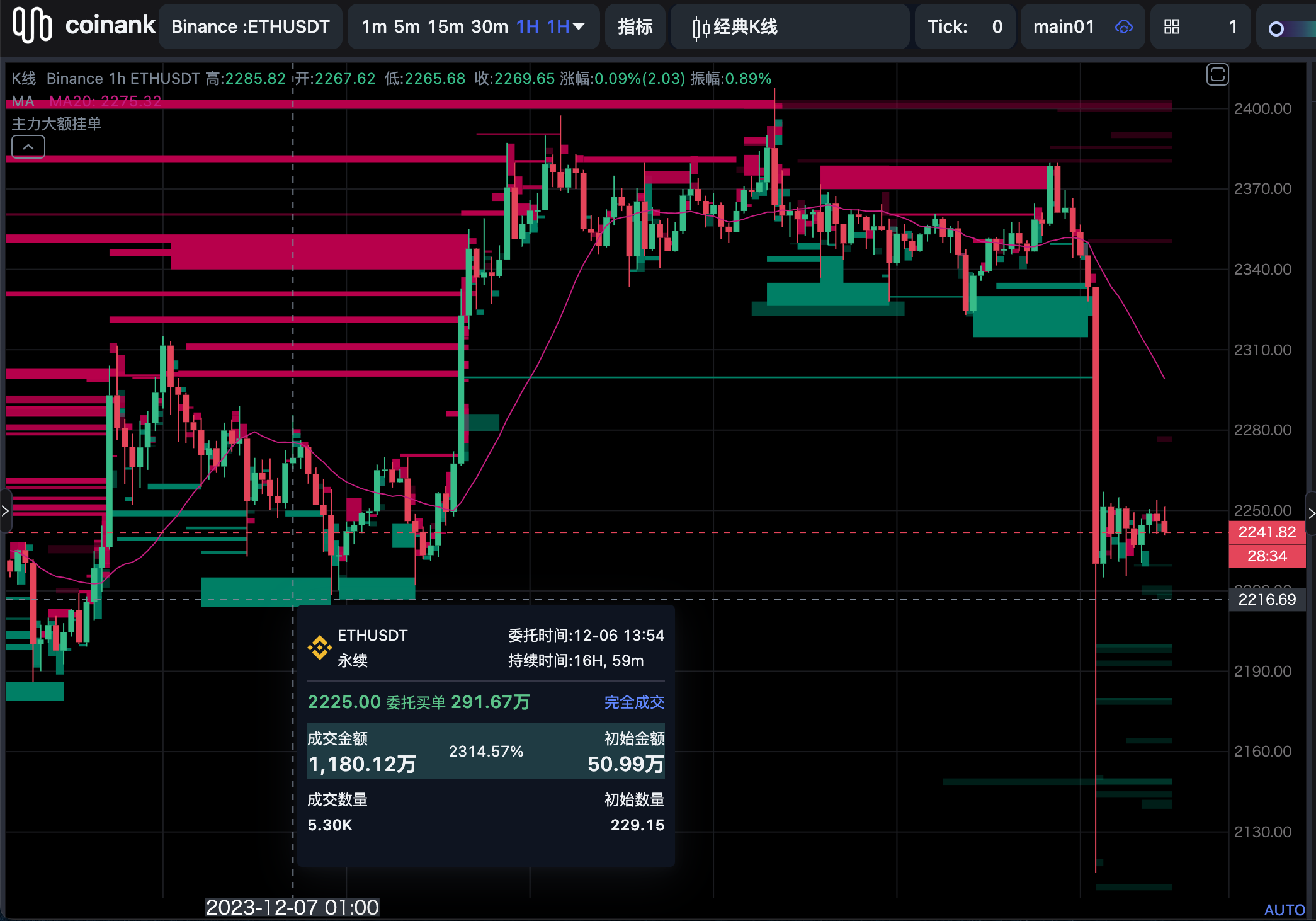The image size is (1316, 921).
Task: Click the Tick value field
Action: point(996,26)
